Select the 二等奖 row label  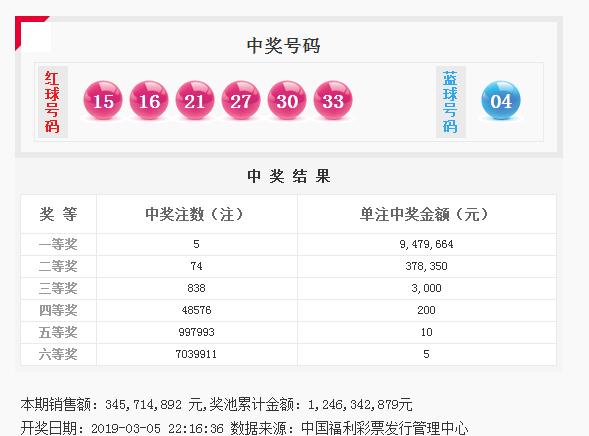pyautogui.click(x=58, y=266)
